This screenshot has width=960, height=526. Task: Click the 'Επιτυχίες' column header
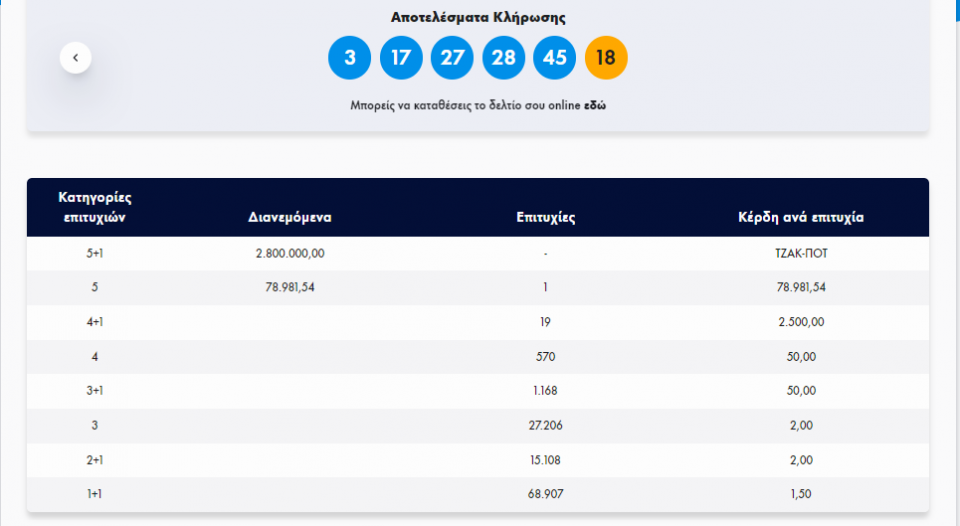coord(545,216)
